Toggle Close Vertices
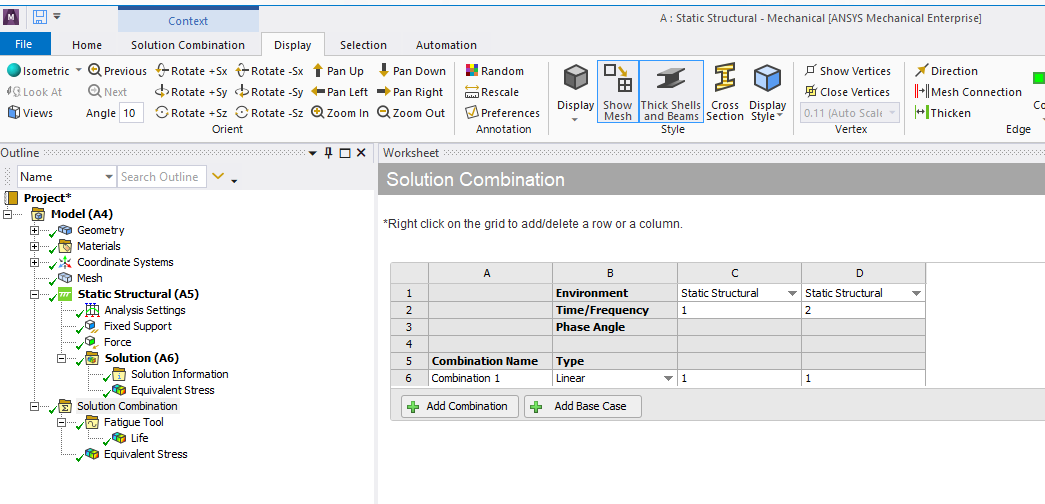The height and width of the screenshot is (504, 1045). [x=847, y=92]
